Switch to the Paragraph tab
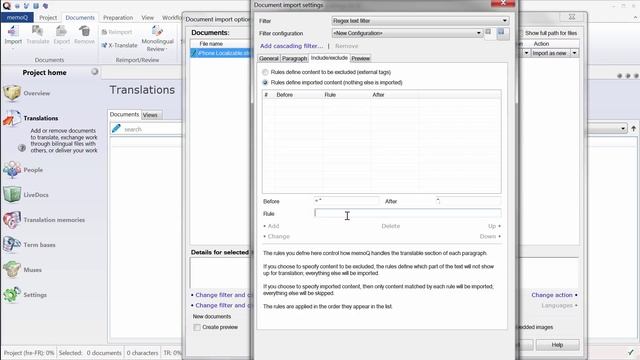 [x=294, y=58]
